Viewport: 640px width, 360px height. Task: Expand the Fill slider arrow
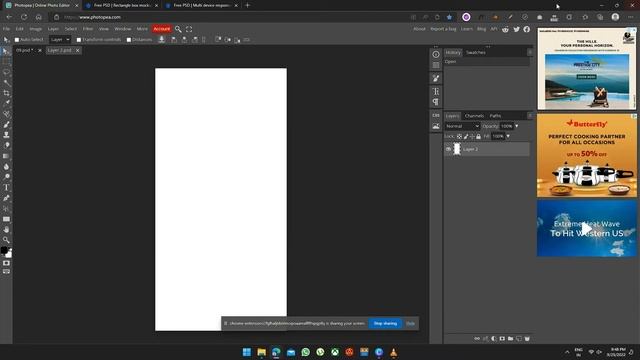pos(508,136)
